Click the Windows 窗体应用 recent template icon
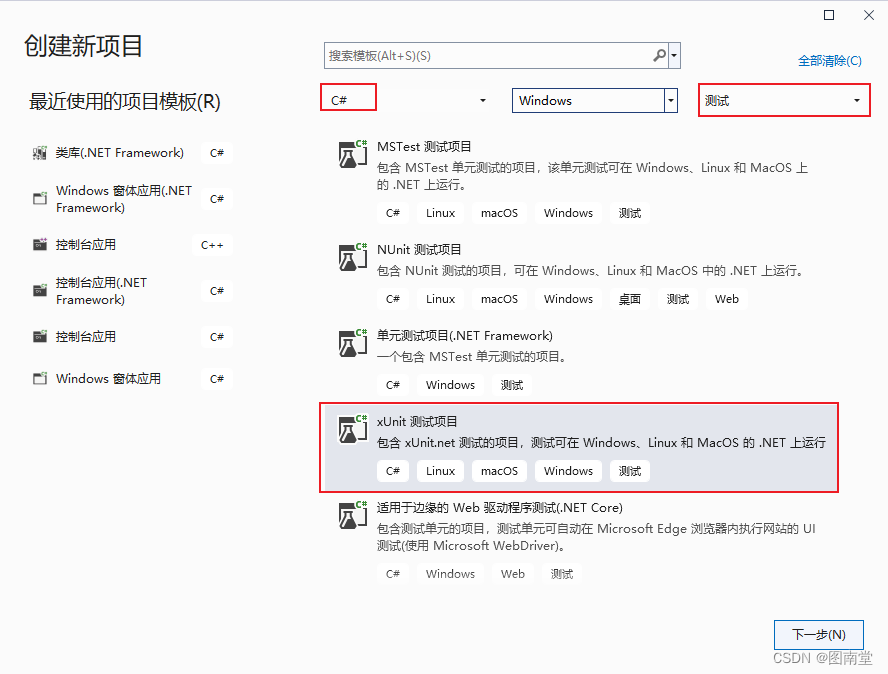Screen dimensions: 888x674 click(38, 378)
